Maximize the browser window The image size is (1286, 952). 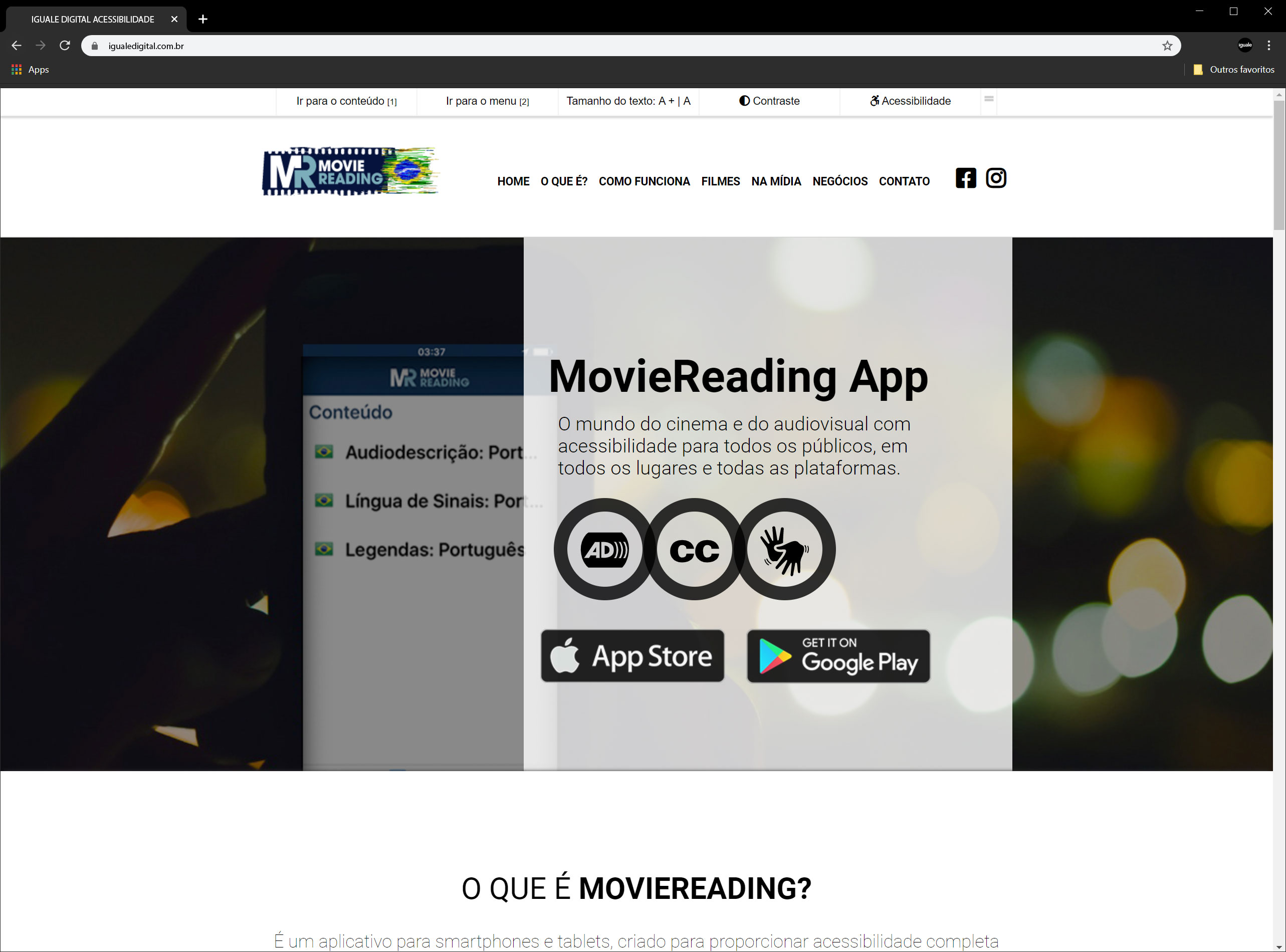point(1233,12)
